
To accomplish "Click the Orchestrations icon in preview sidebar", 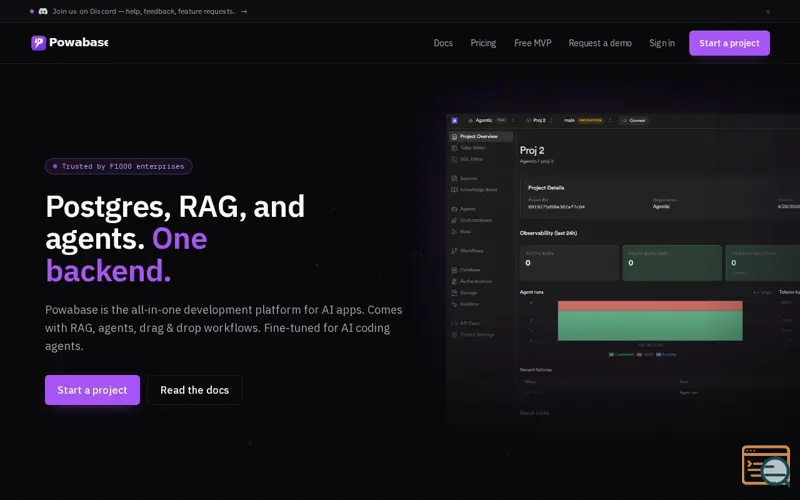I will click(x=454, y=220).
